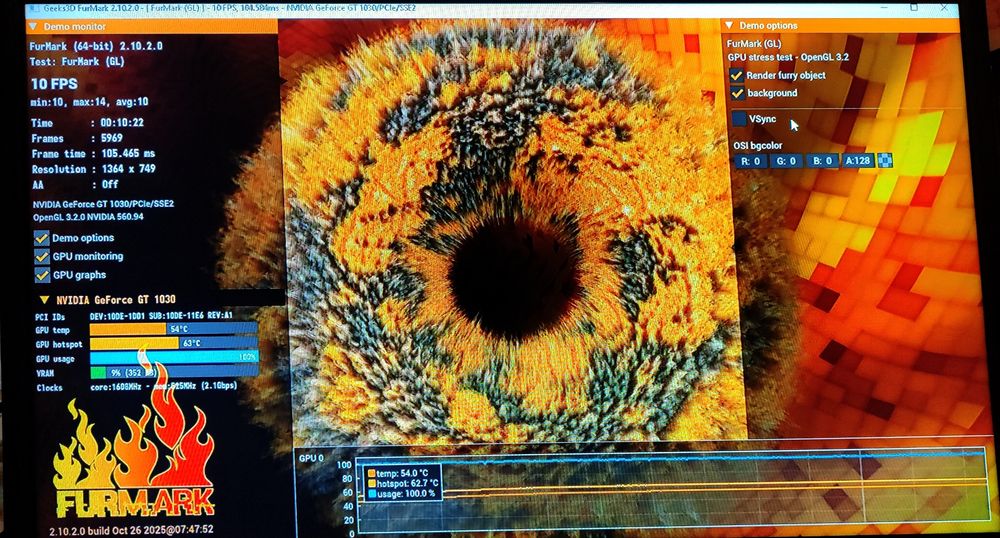The width and height of the screenshot is (1000, 538).
Task: Click the GPU 0 graph label
Action: tap(311, 458)
